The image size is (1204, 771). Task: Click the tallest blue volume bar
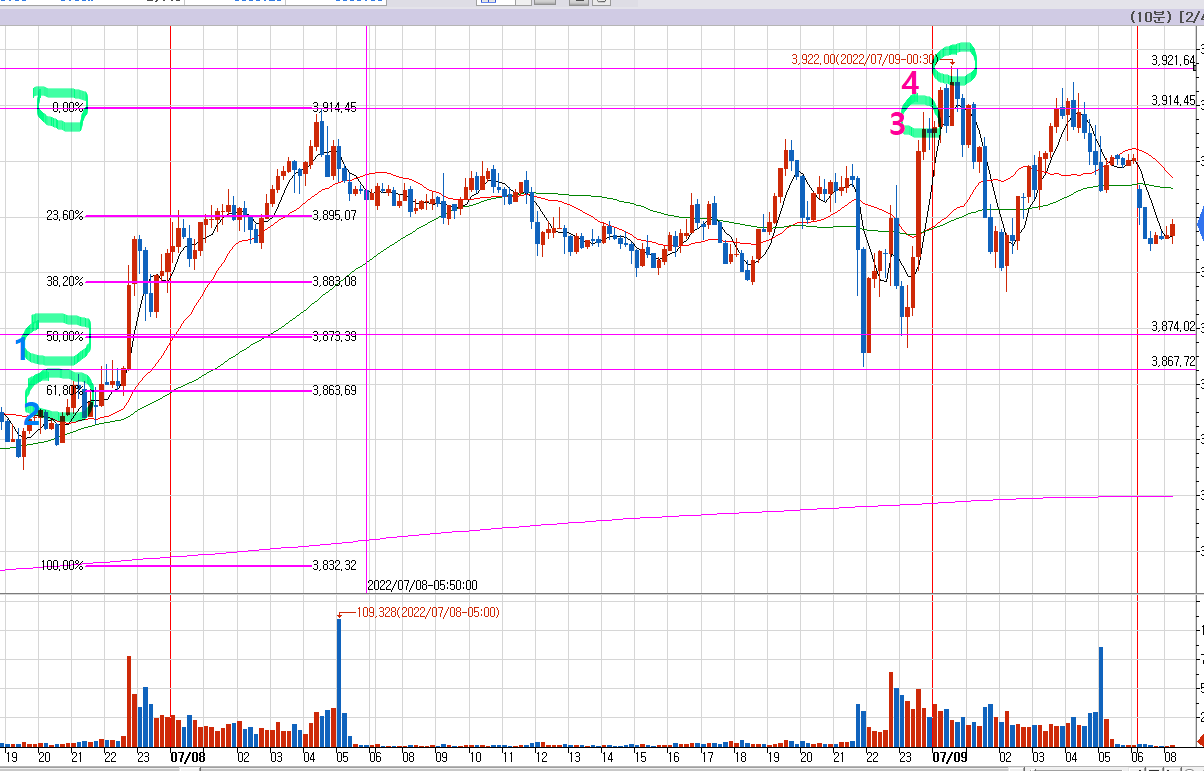click(339, 682)
